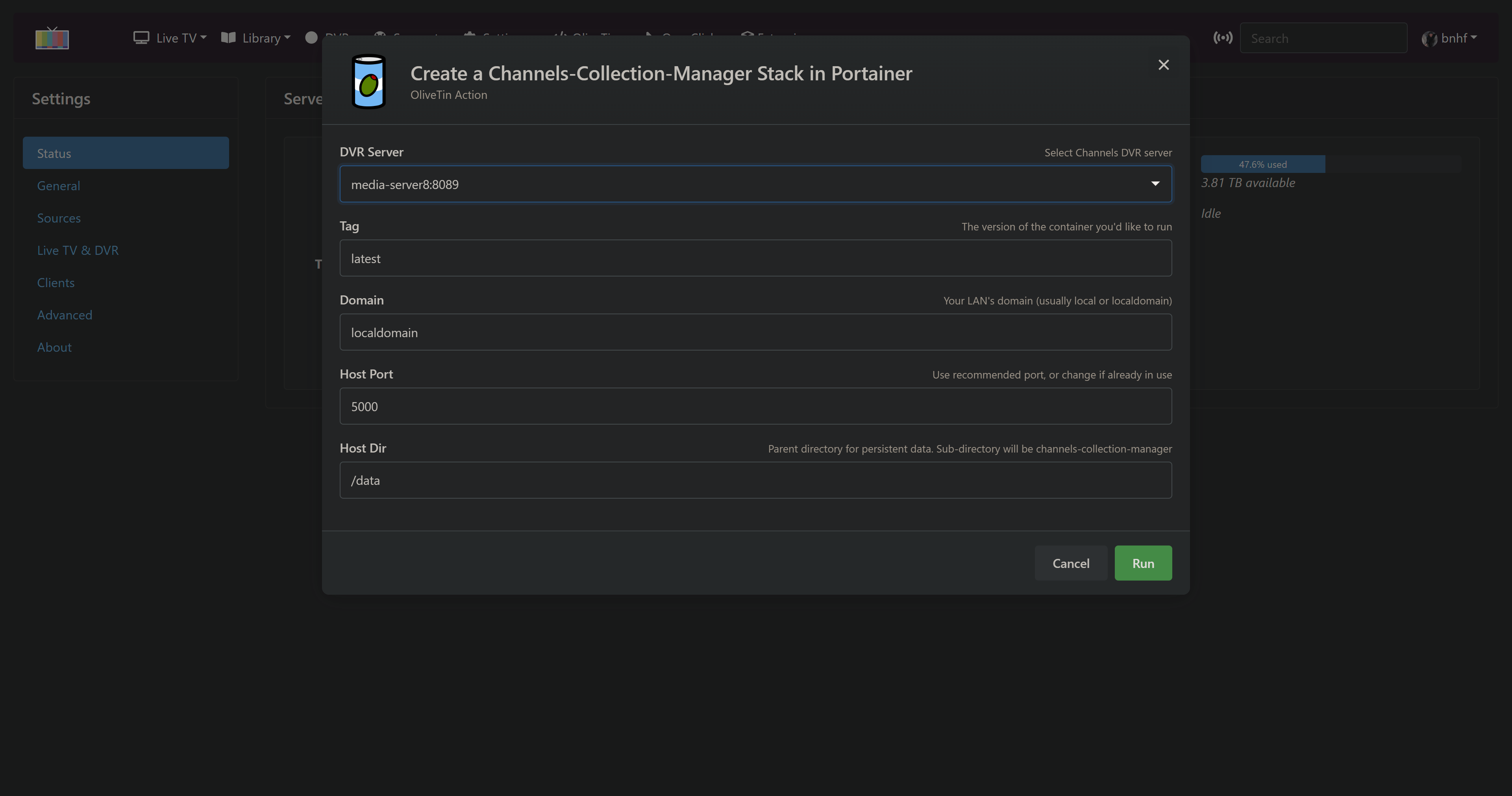Open the Sources settings section
Viewport: 1512px width, 796px height.
click(59, 218)
